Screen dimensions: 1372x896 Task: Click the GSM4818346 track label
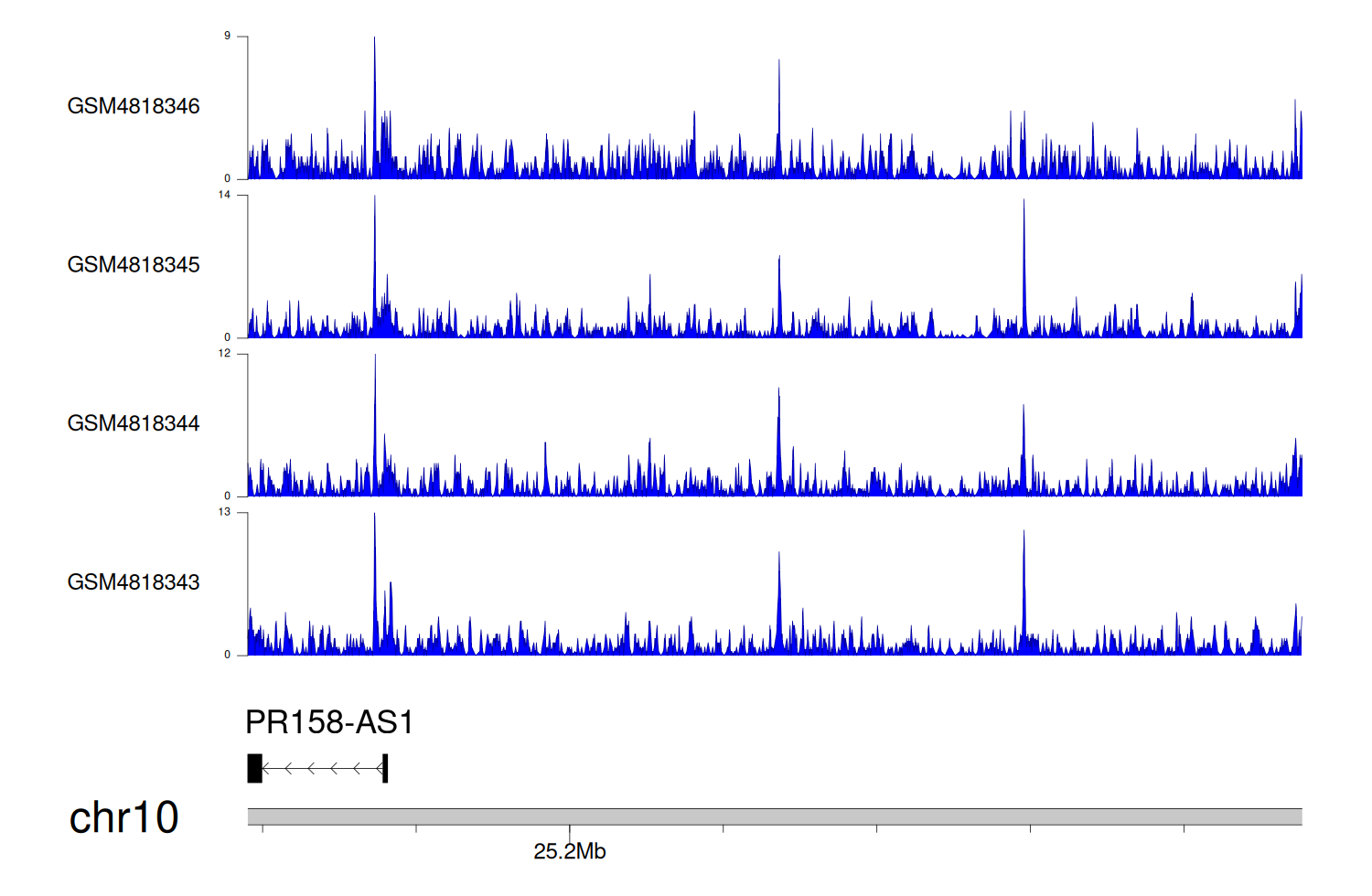pos(134,106)
